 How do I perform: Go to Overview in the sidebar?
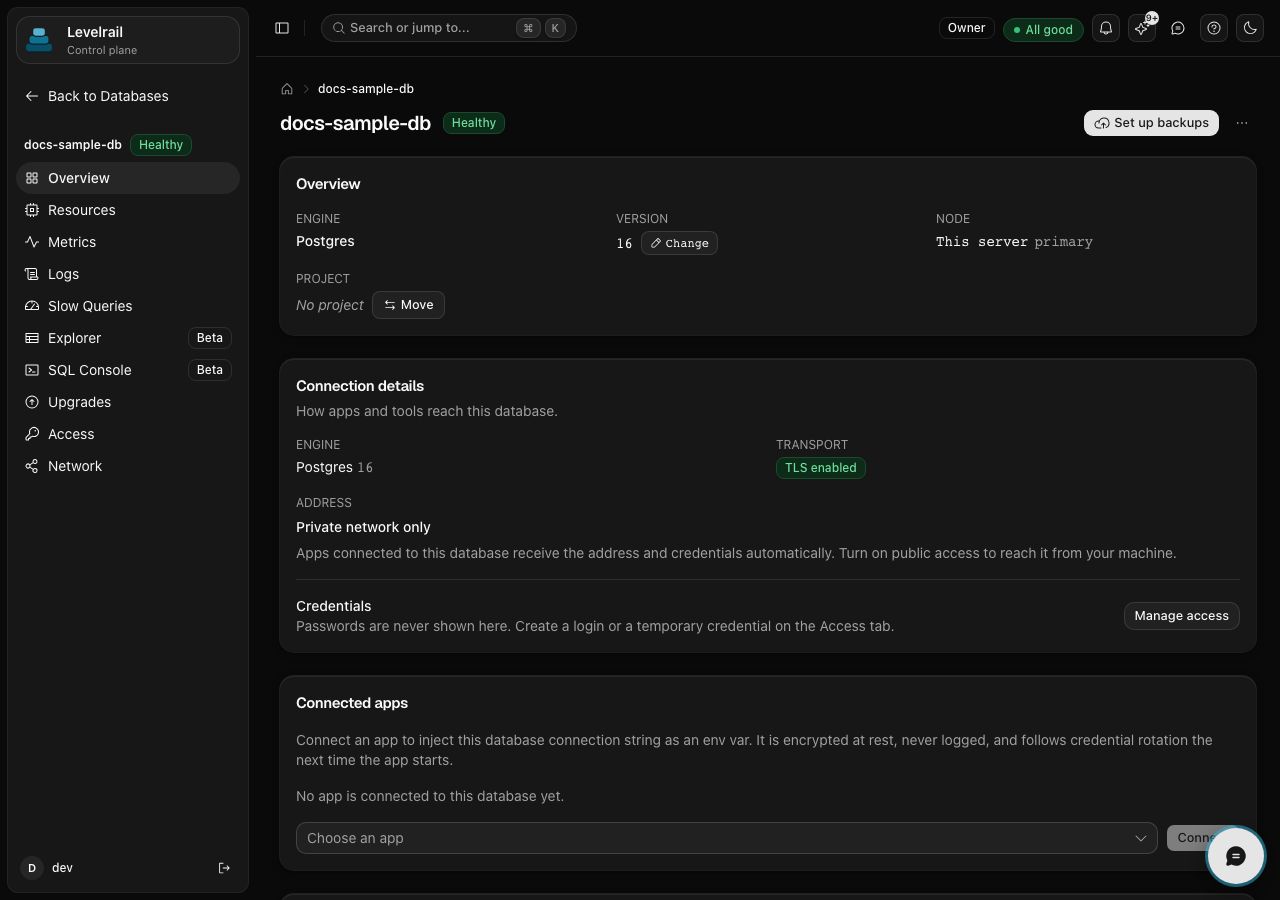pyautogui.click(x=128, y=178)
